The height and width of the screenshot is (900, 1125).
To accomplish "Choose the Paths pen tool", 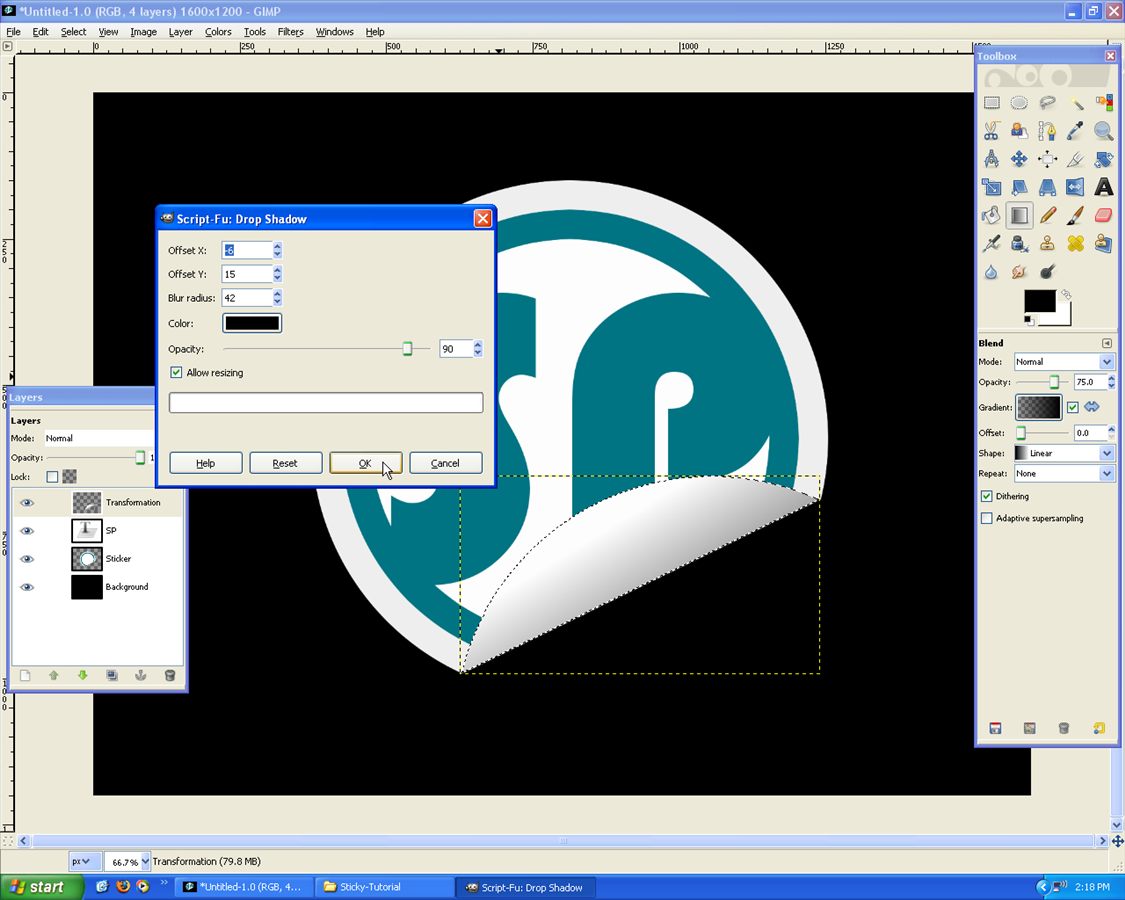I will point(1048,131).
